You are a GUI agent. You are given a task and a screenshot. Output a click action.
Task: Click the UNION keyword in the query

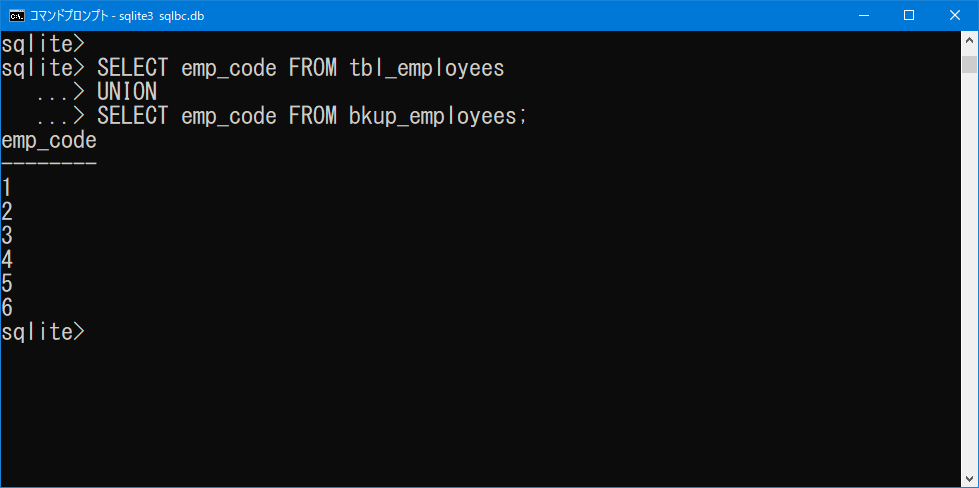click(x=127, y=92)
